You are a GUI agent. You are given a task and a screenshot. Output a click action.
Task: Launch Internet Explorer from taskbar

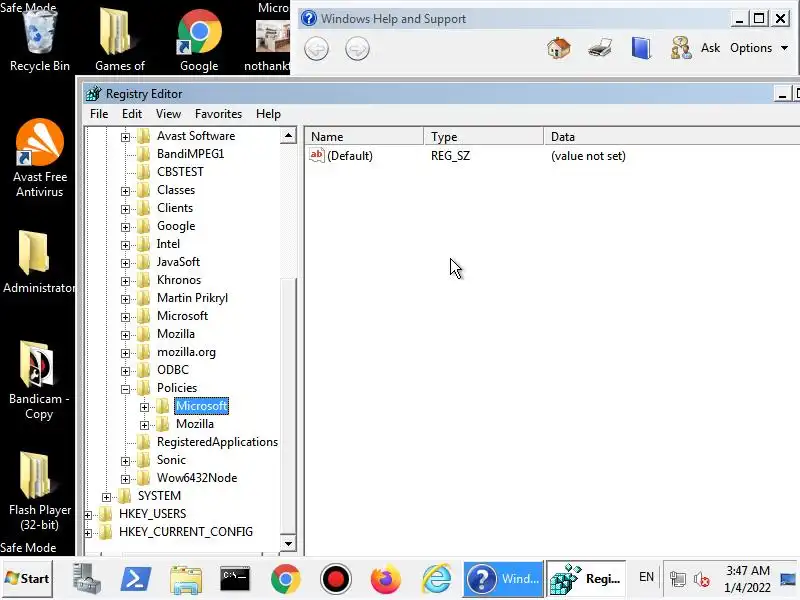[x=437, y=580]
